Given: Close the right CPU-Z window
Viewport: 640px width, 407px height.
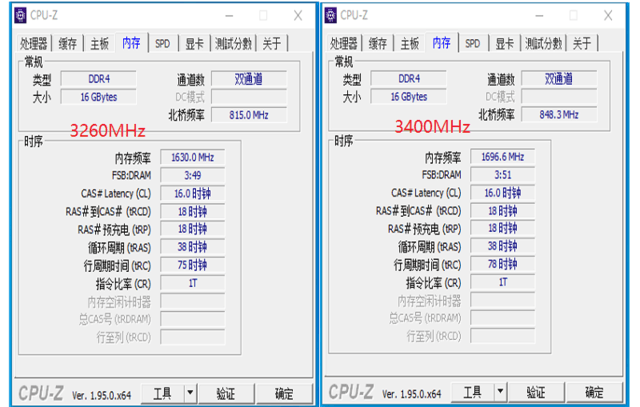Looking at the screenshot, I should (608, 16).
